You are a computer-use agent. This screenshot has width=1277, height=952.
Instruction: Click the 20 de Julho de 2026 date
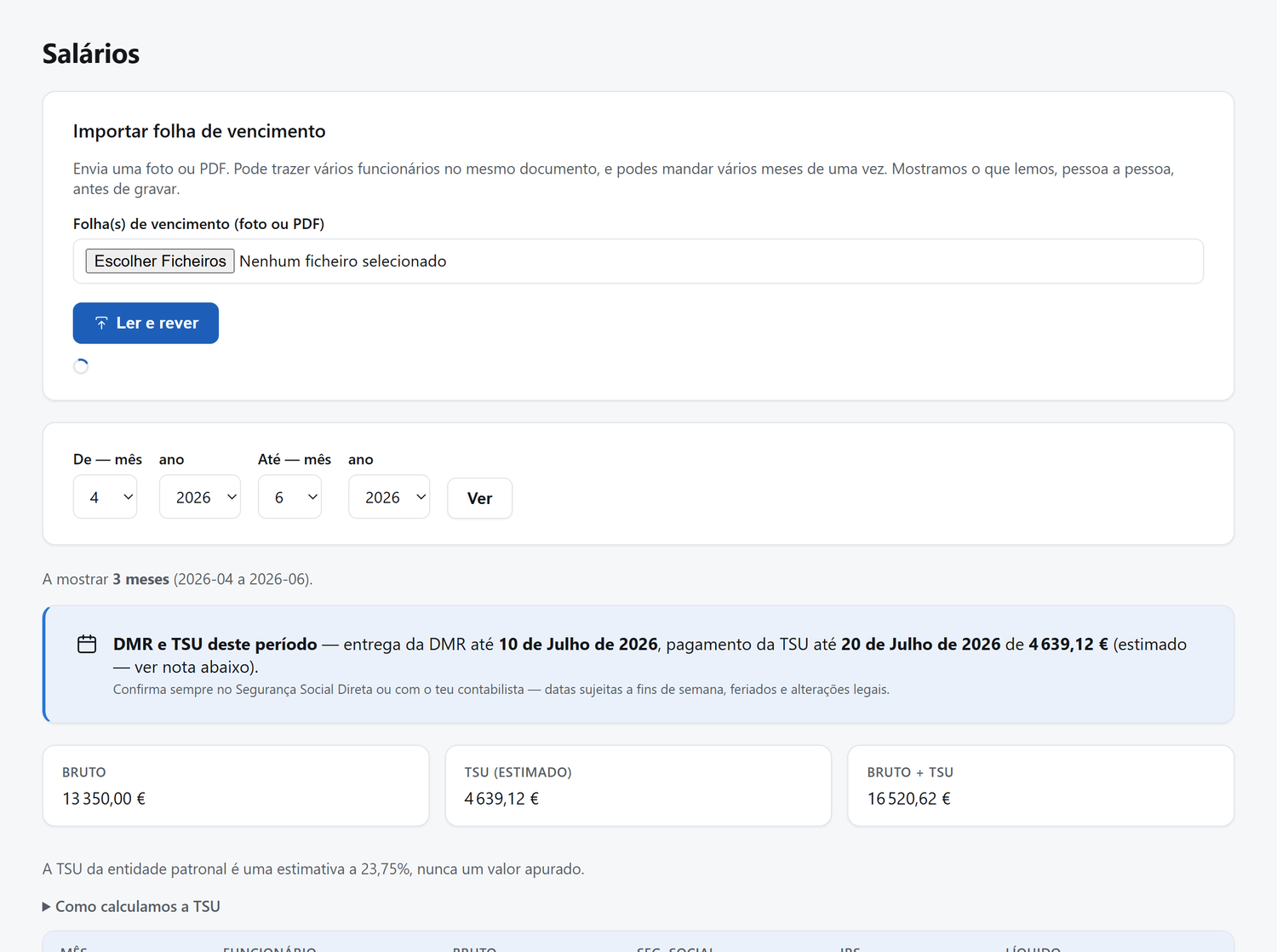point(921,645)
